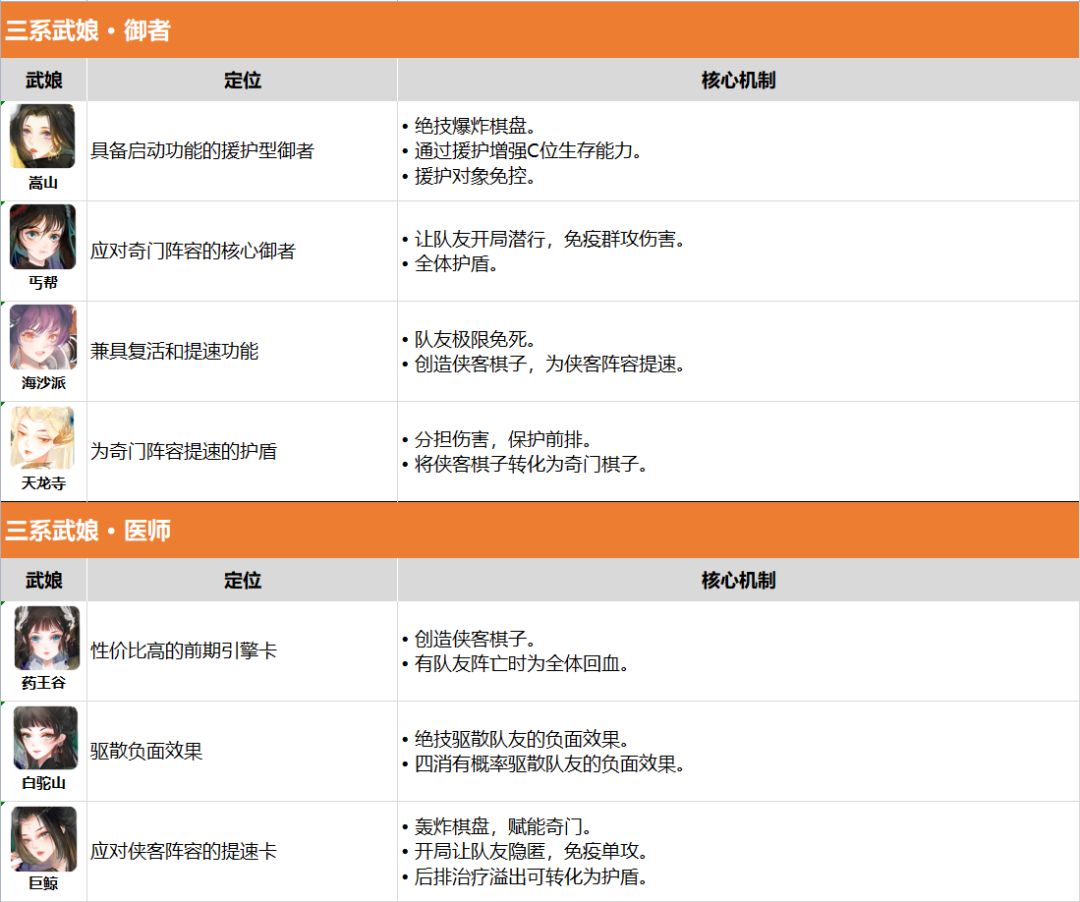The width and height of the screenshot is (1080, 902).
Task: Select the name label 药王谷
Action: point(43,682)
